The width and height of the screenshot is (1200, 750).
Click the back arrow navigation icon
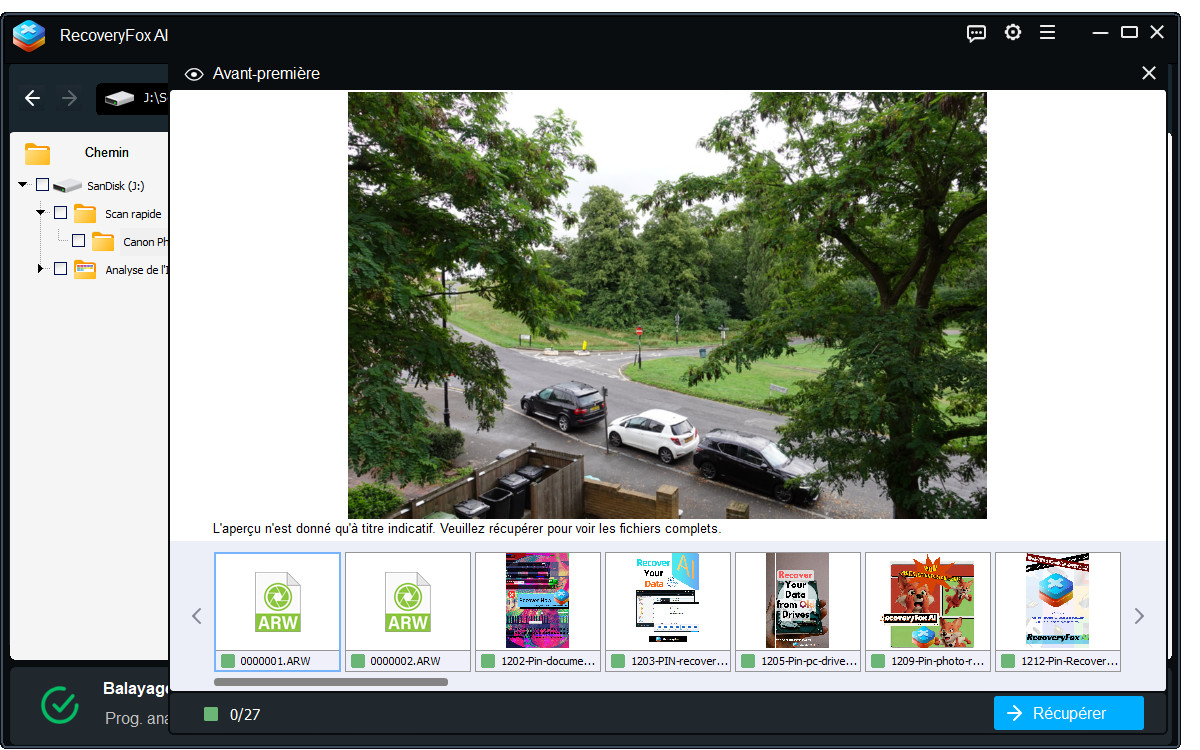(33, 98)
